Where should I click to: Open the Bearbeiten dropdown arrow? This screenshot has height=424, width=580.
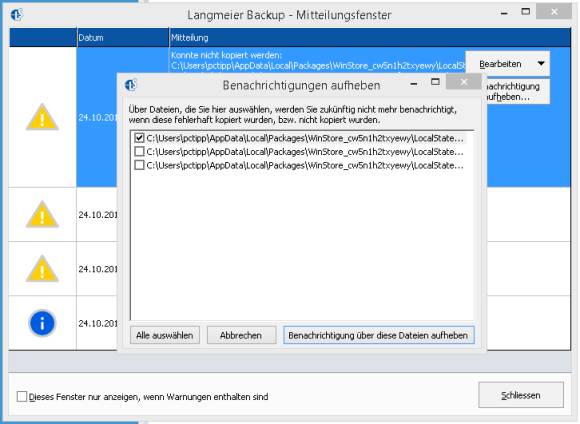coord(541,64)
